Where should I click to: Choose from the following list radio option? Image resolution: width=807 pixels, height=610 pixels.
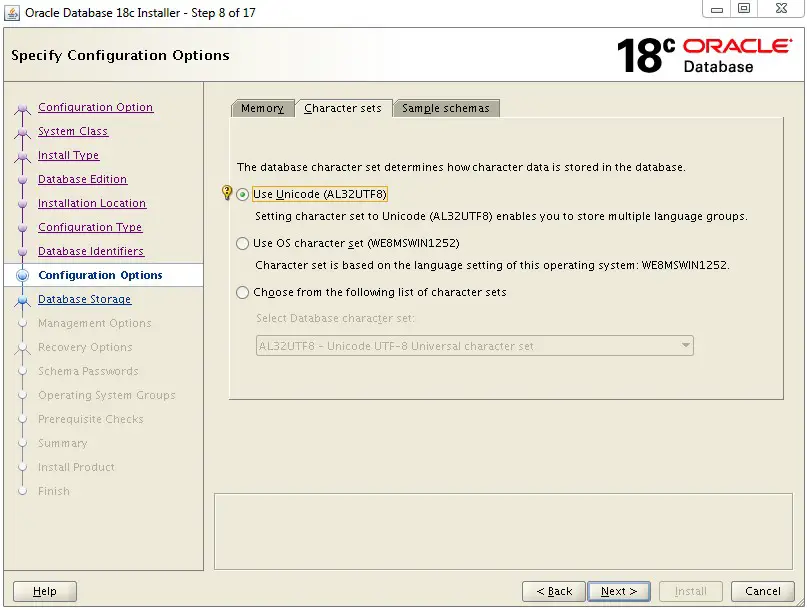click(x=242, y=292)
